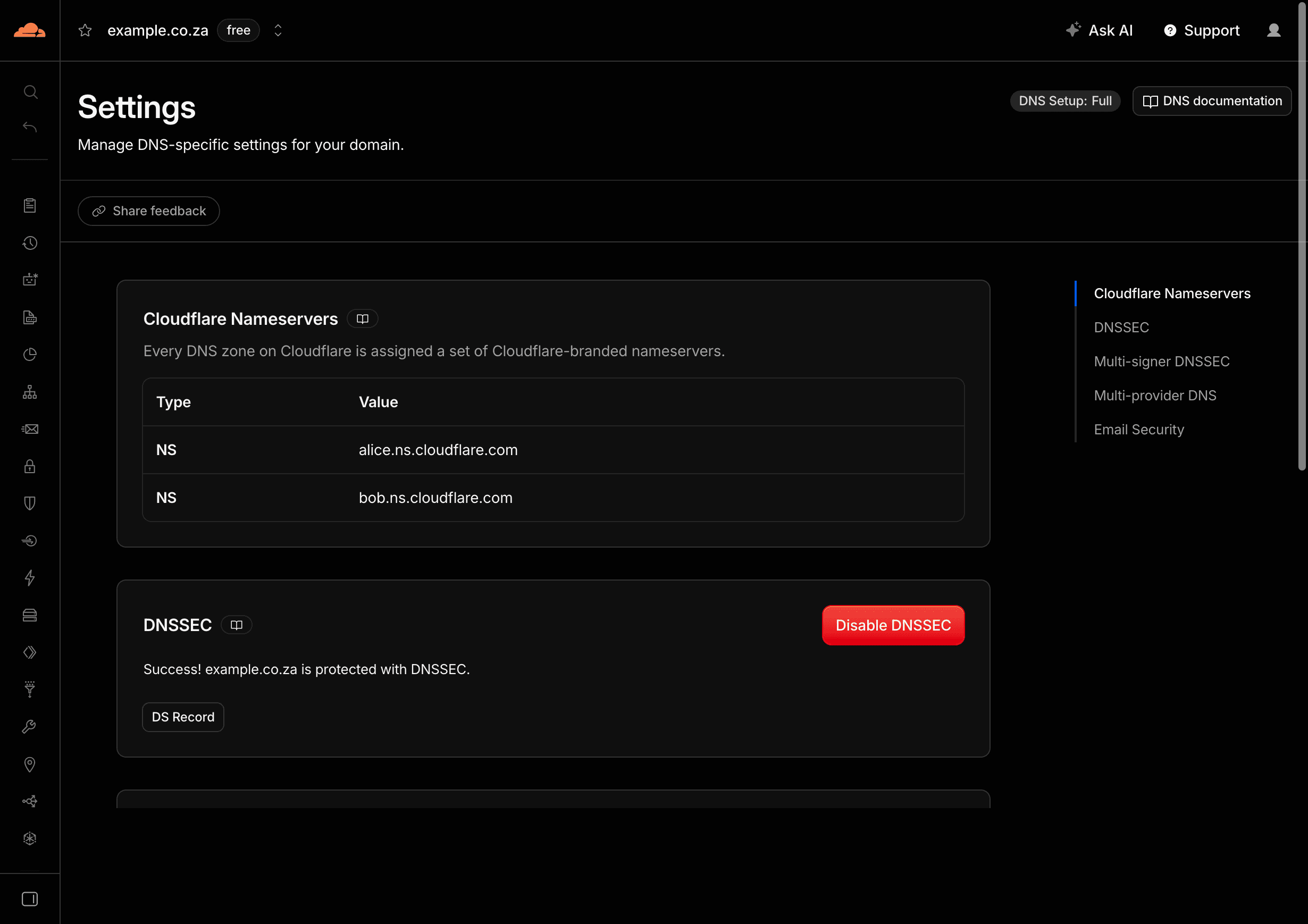
Task: Open the Workers diamond brackets icon
Action: click(30, 653)
